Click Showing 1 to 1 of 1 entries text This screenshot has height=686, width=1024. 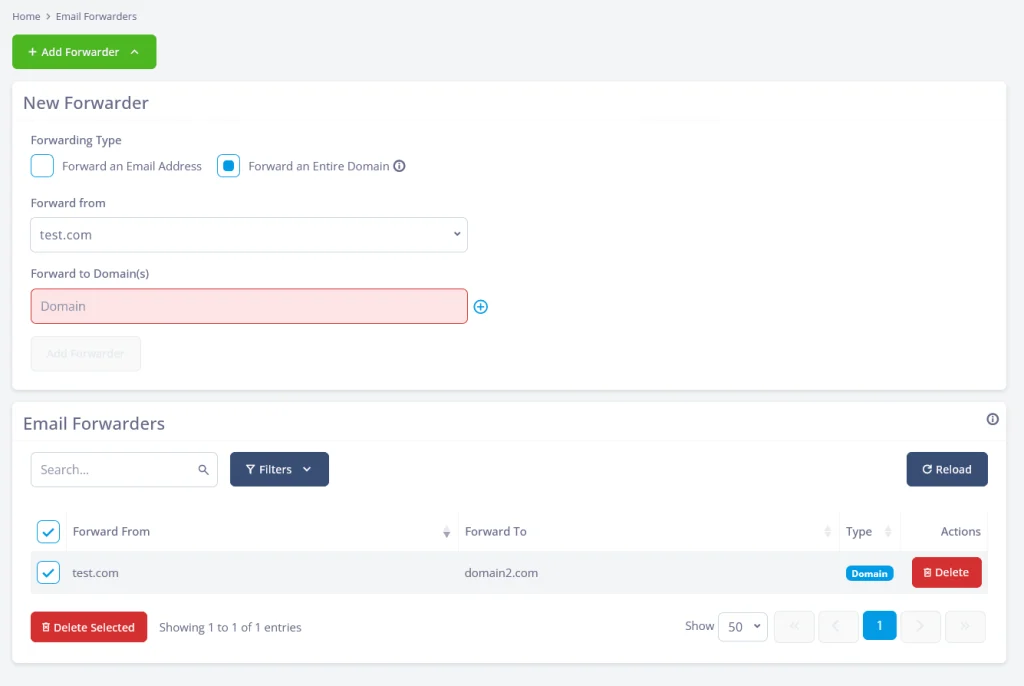pyautogui.click(x=230, y=627)
